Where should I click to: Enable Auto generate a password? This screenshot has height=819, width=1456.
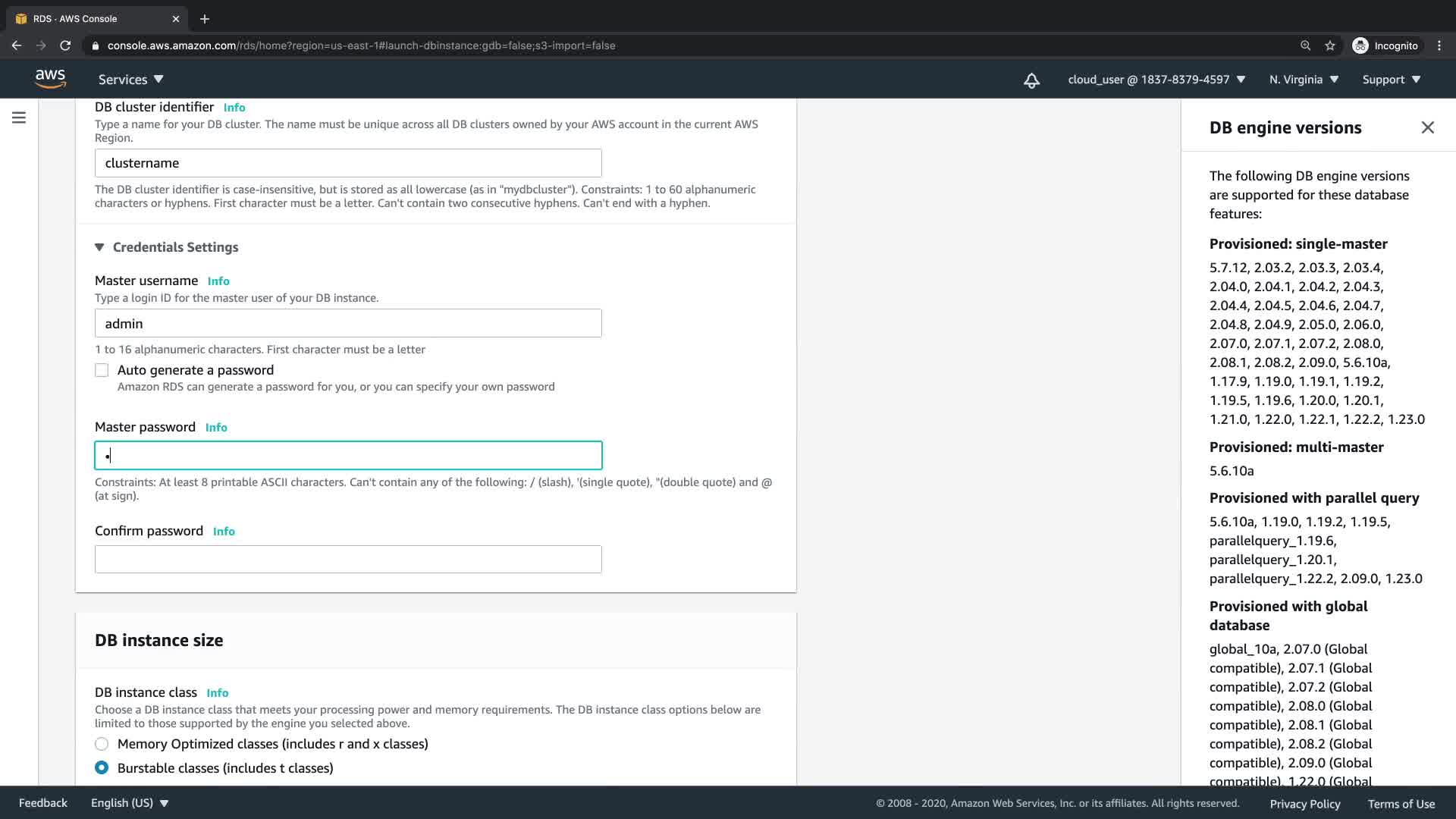coord(102,370)
